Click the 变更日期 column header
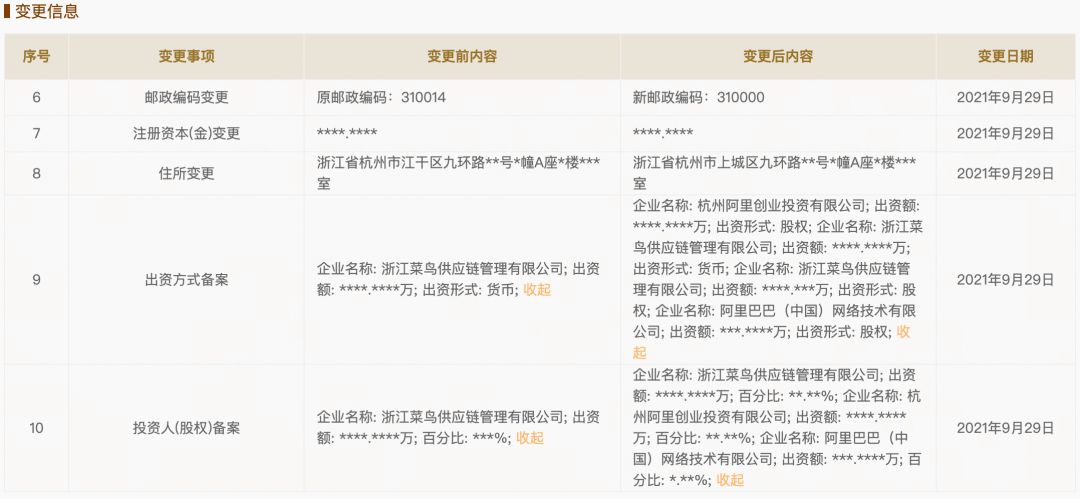Image resolution: width=1080 pixels, height=499 pixels. click(1006, 57)
